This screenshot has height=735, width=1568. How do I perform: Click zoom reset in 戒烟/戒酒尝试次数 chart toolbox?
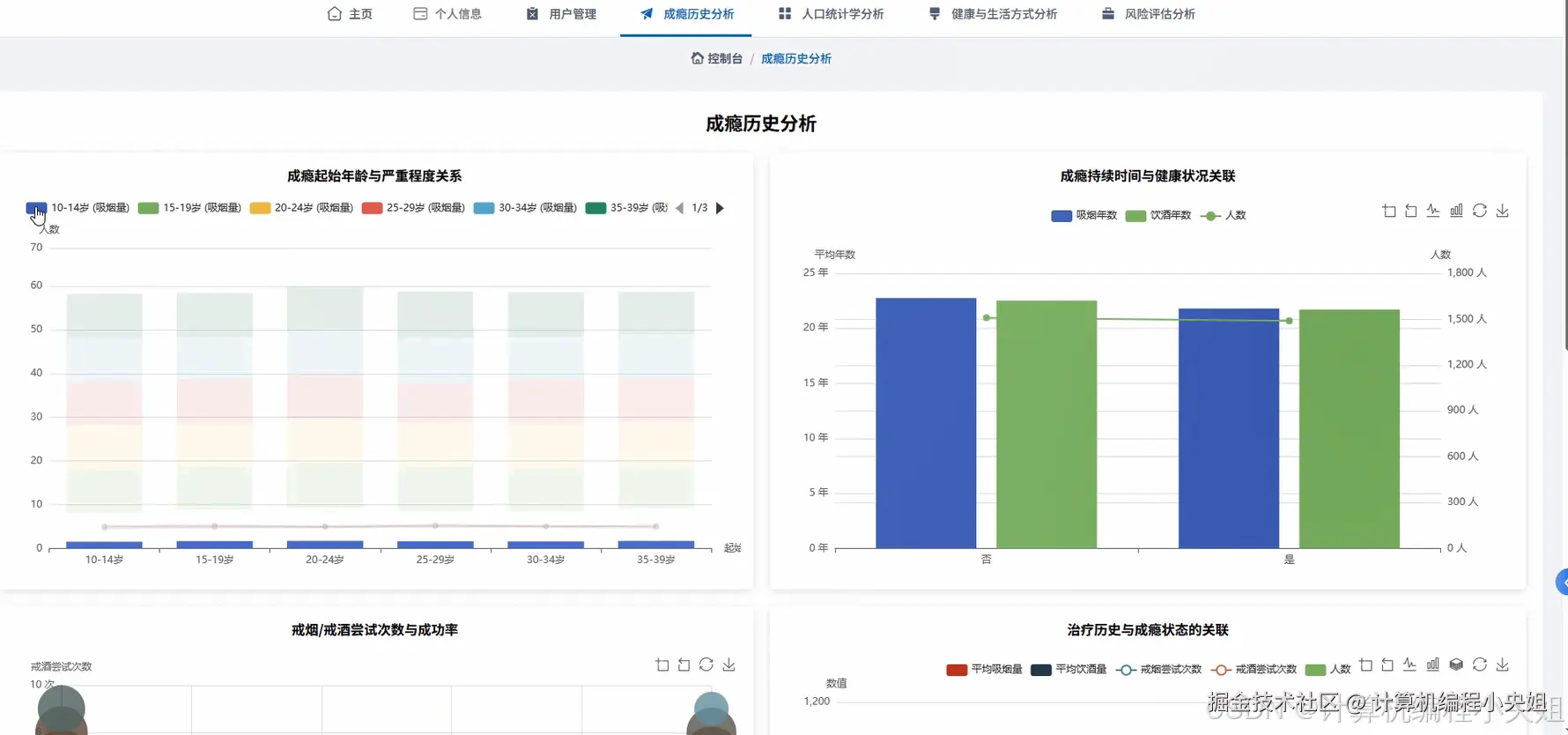(684, 664)
